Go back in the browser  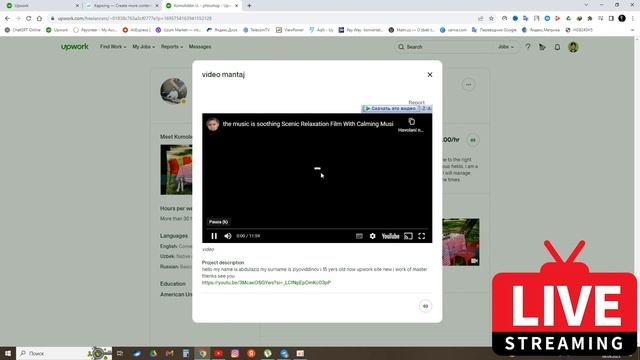pos(7,18)
